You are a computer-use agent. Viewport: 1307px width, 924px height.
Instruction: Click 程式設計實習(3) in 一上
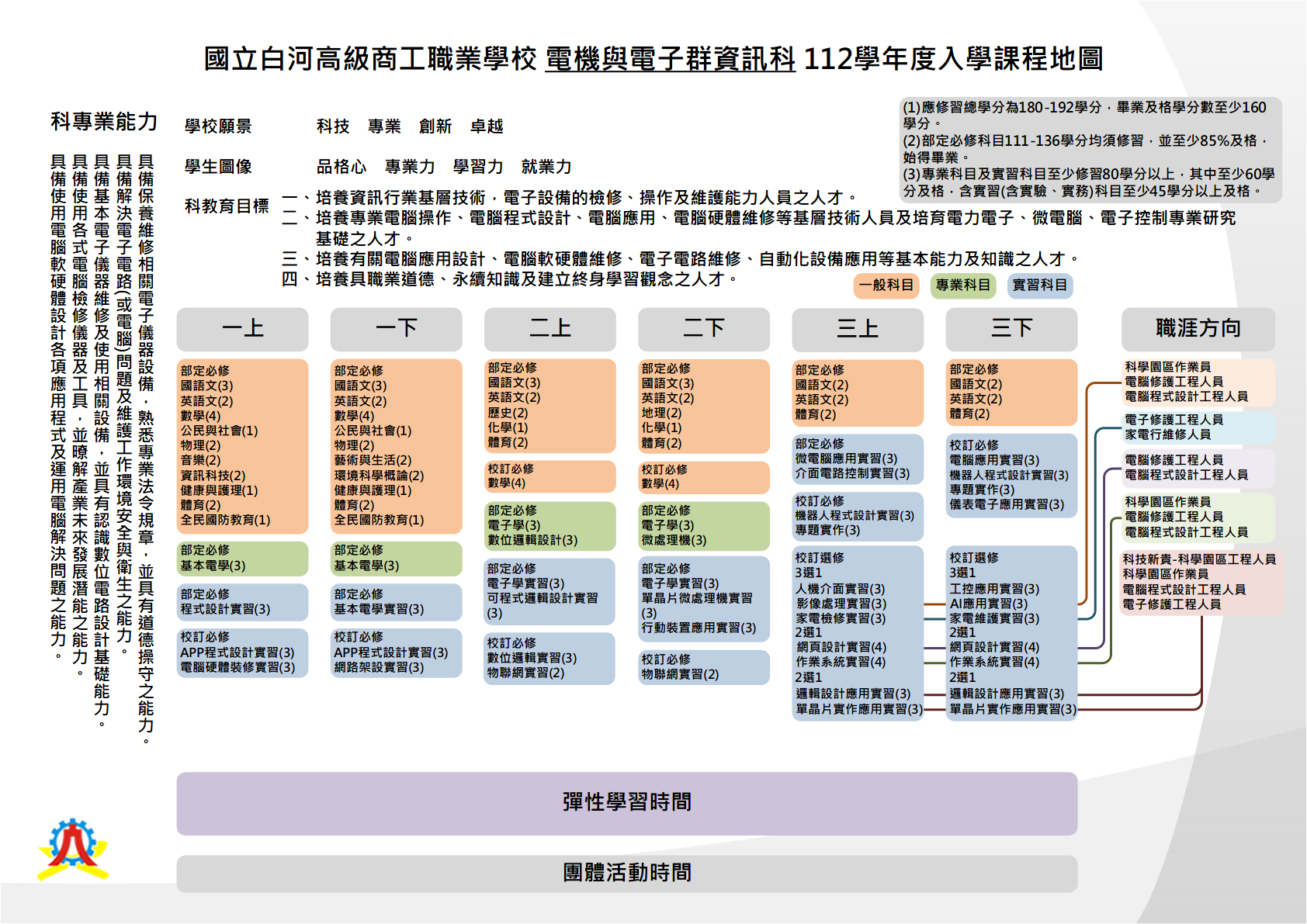pyautogui.click(x=225, y=609)
